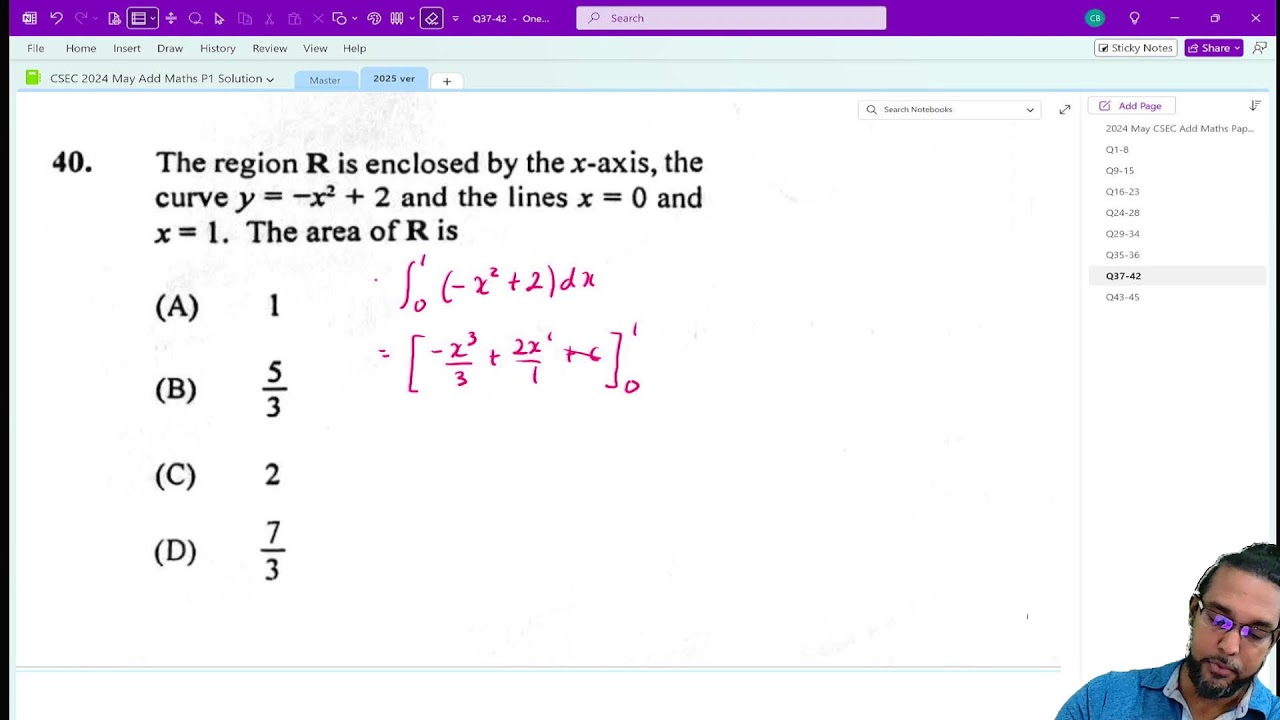The image size is (1280, 720).
Task: Toggle the Eraser tool
Action: (432, 18)
